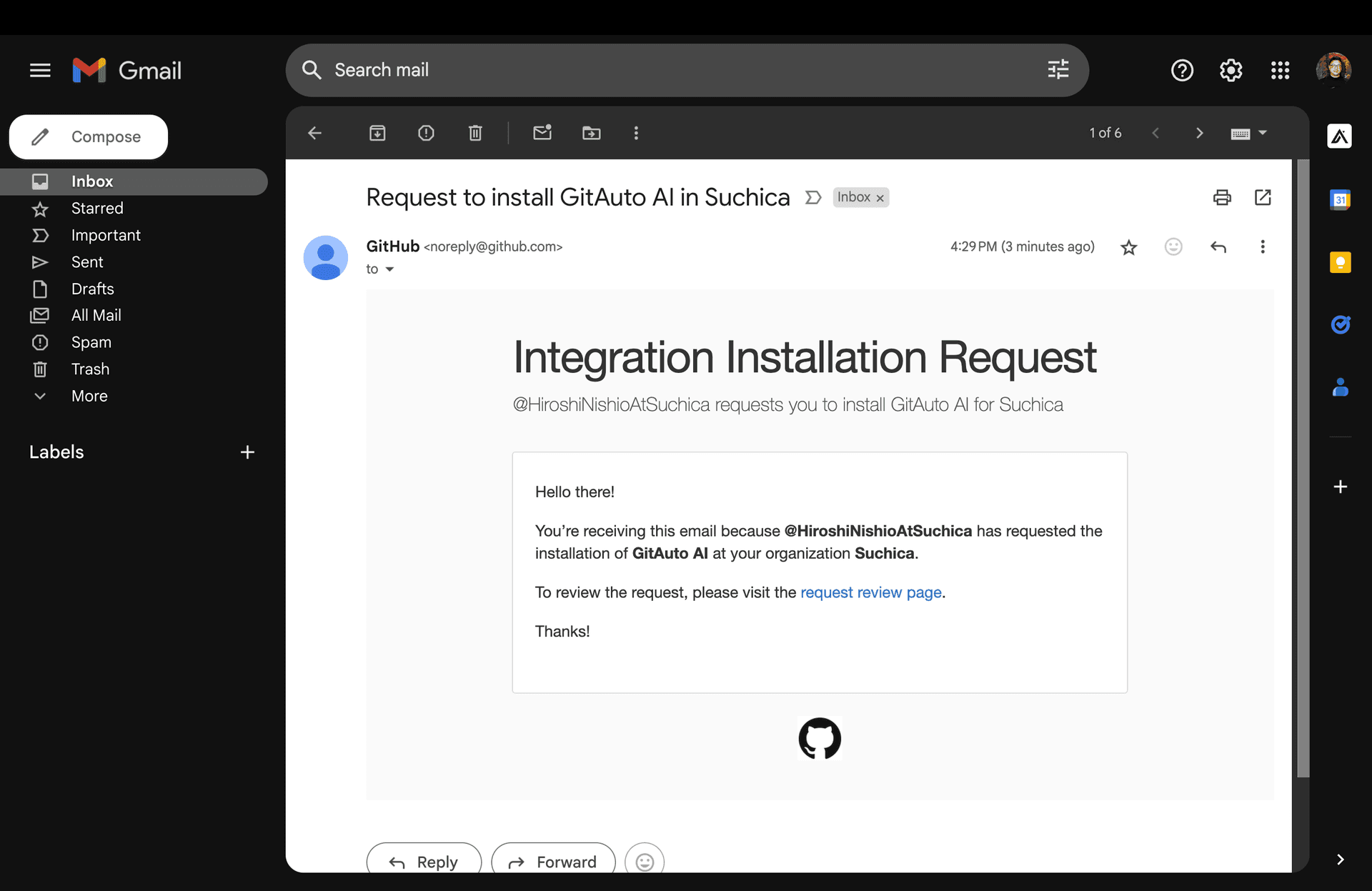Click the request review page link
Screen dimensions: 1372x891
[x=870, y=592]
